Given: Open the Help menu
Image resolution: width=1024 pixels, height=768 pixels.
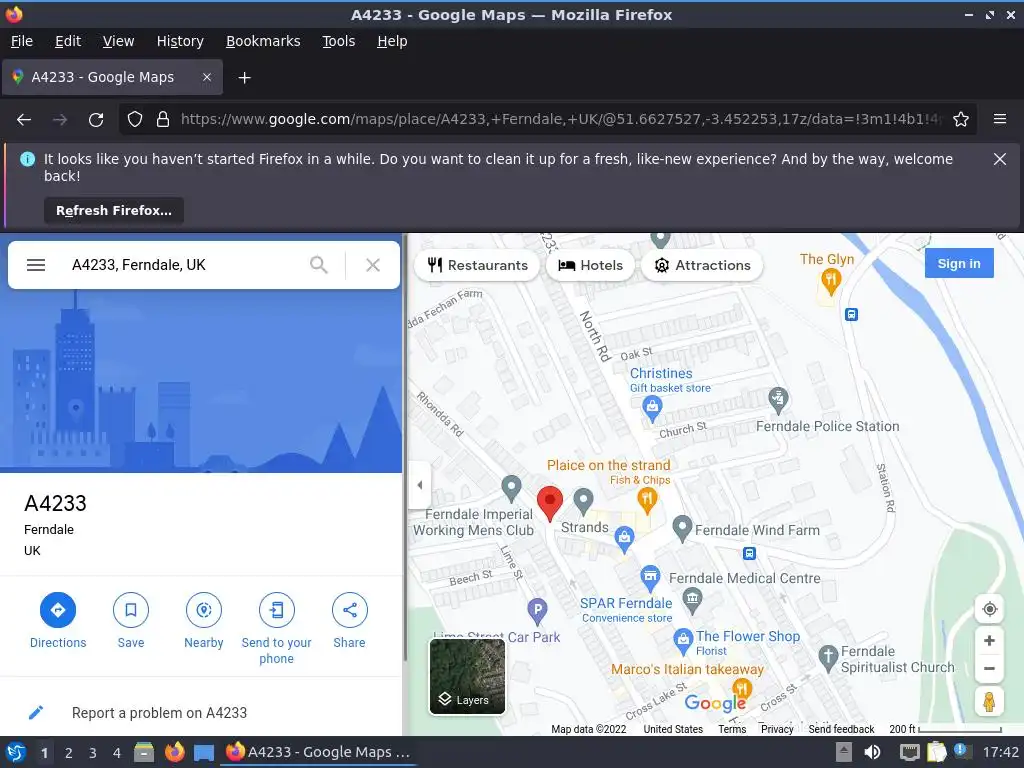Looking at the screenshot, I should point(392,41).
